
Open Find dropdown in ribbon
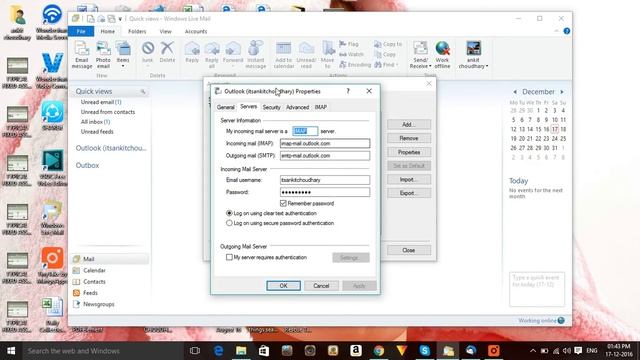(x=386, y=64)
